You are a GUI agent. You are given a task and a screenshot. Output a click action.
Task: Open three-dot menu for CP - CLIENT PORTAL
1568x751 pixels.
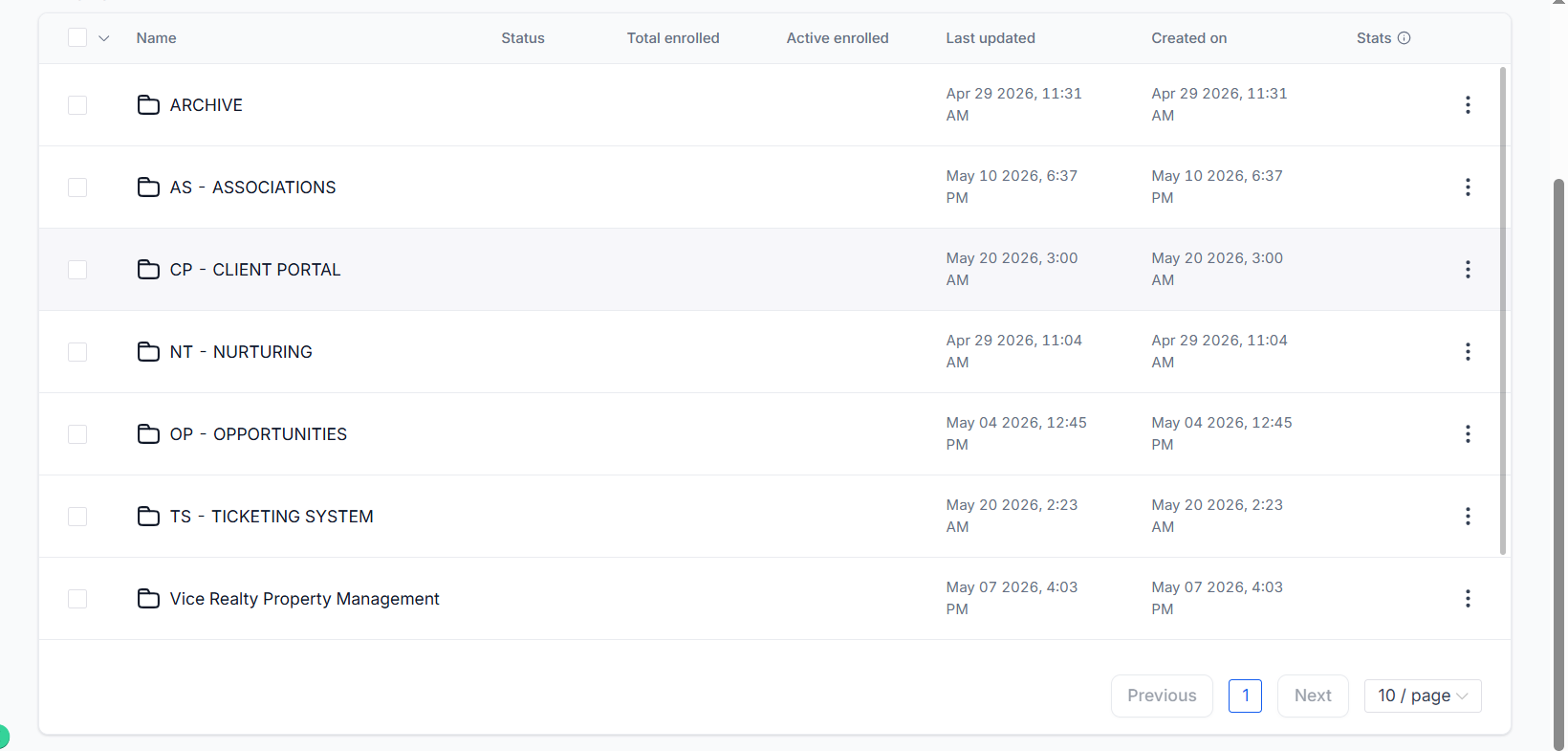1468,270
